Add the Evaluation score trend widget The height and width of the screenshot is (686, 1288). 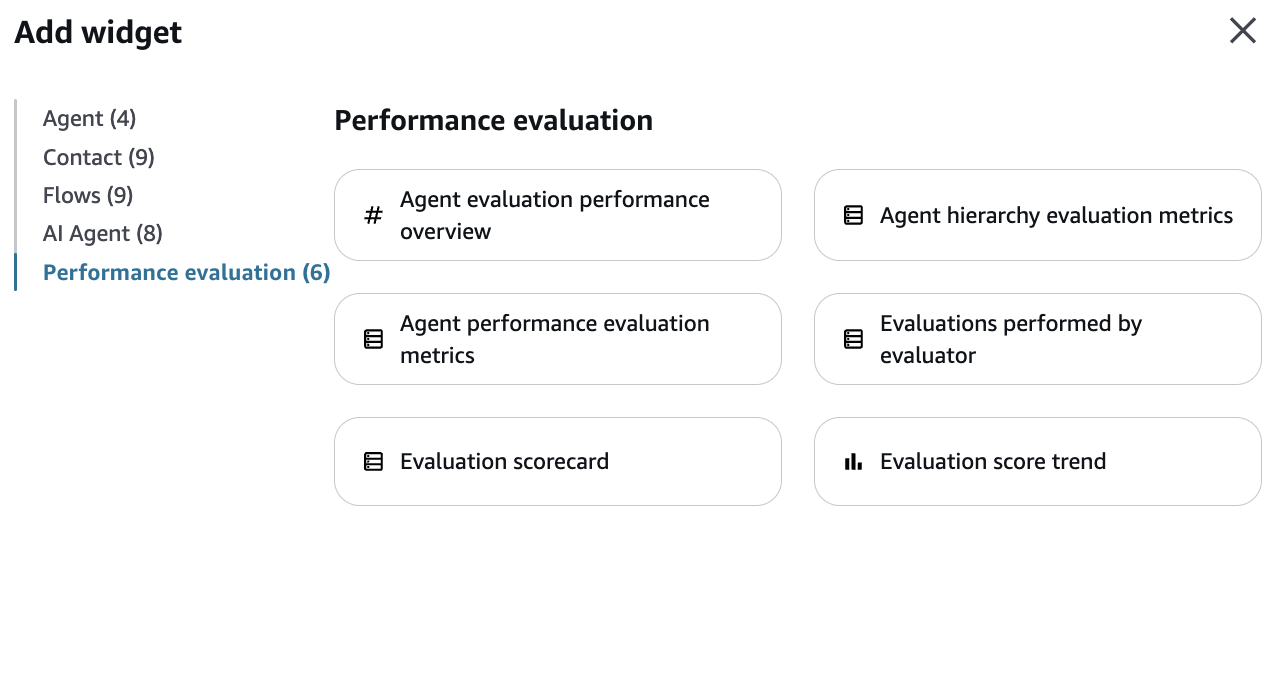1037,461
